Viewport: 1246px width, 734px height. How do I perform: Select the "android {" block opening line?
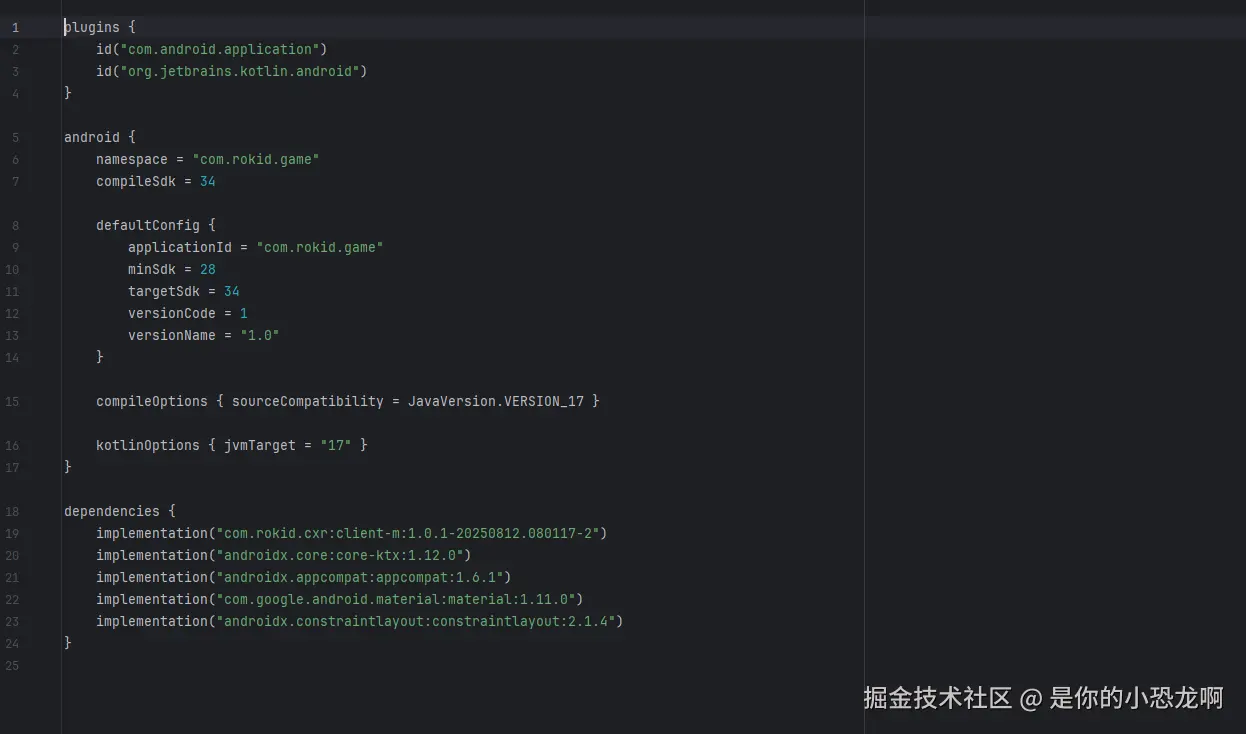tap(100, 137)
